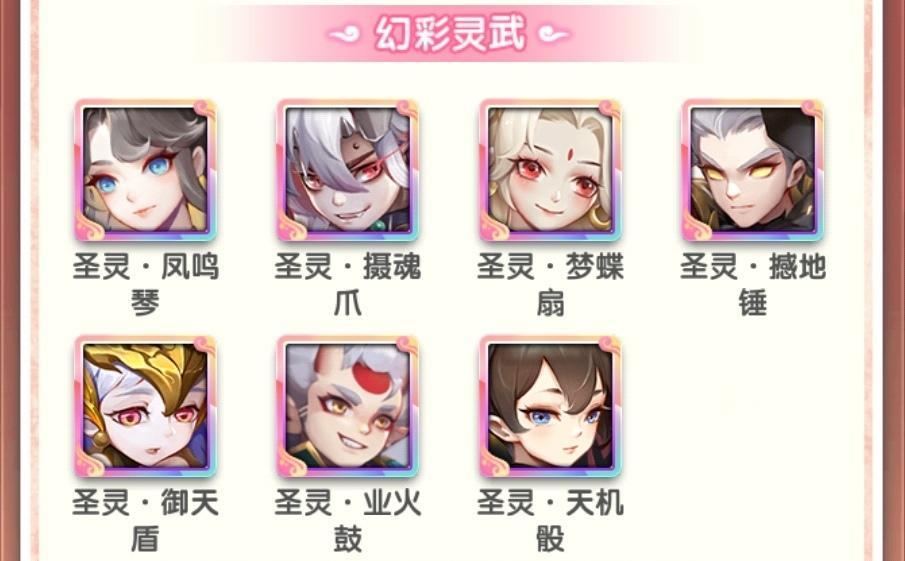The image size is (905, 561).
Task: Select the 圣灵·凤鸣琴 character portrait
Action: (x=145, y=170)
